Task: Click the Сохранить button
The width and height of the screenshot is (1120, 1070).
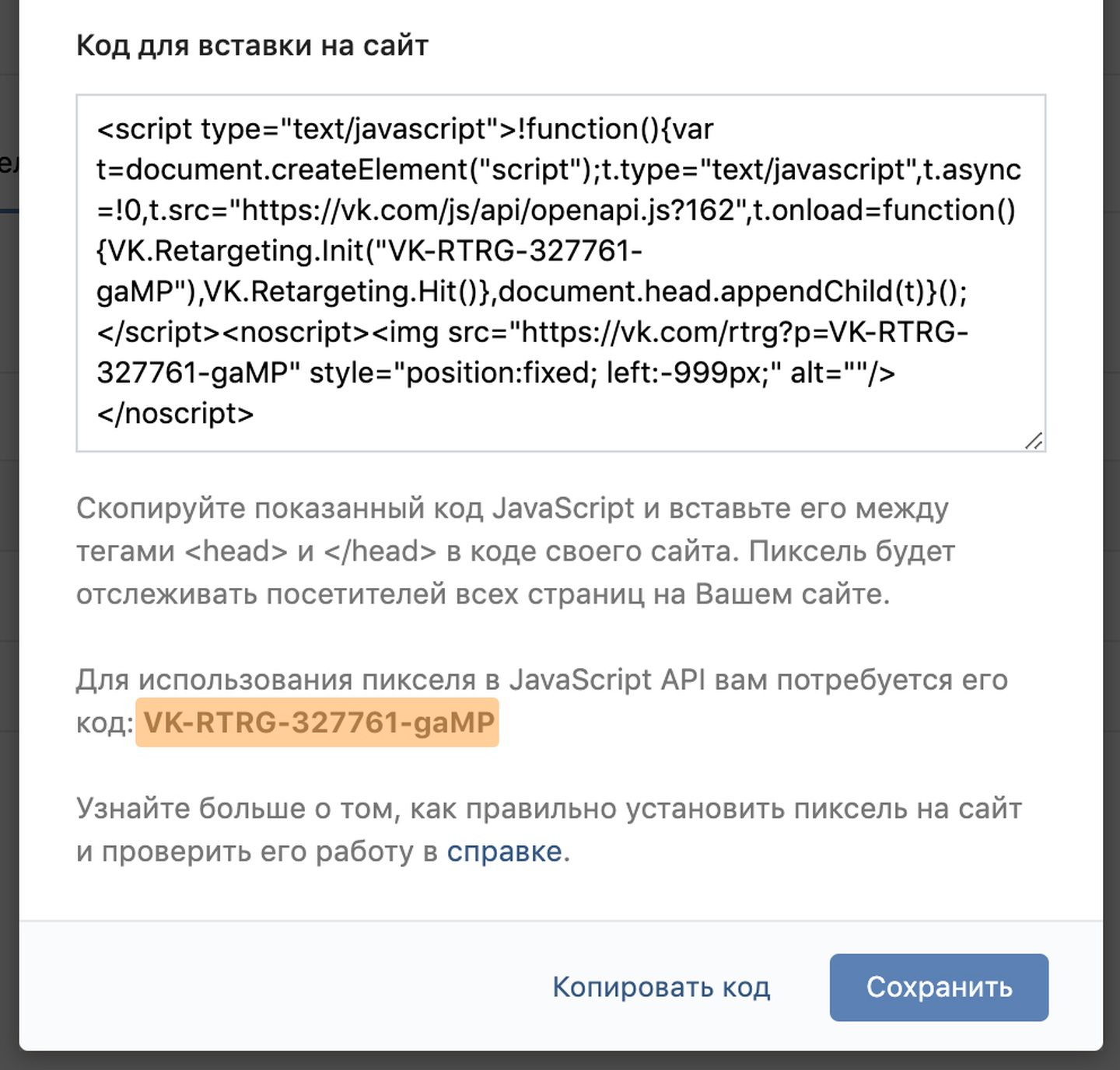Action: [x=939, y=987]
